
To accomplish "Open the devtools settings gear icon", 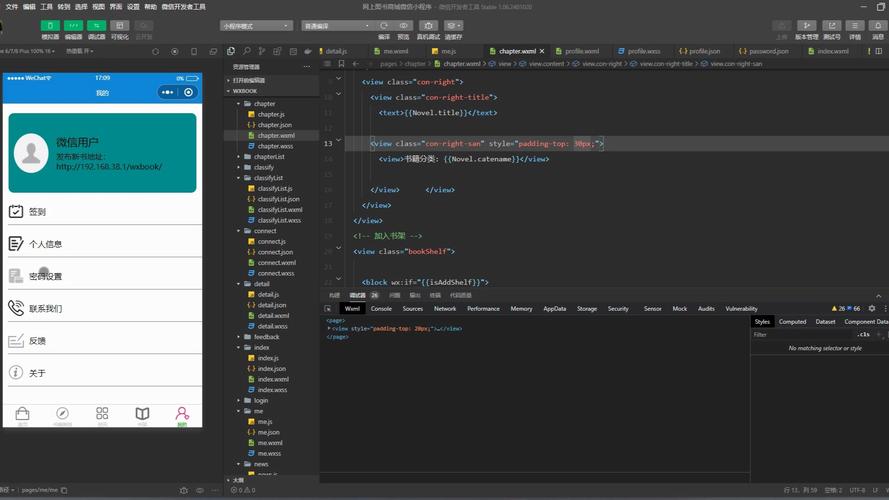I will (x=871, y=308).
